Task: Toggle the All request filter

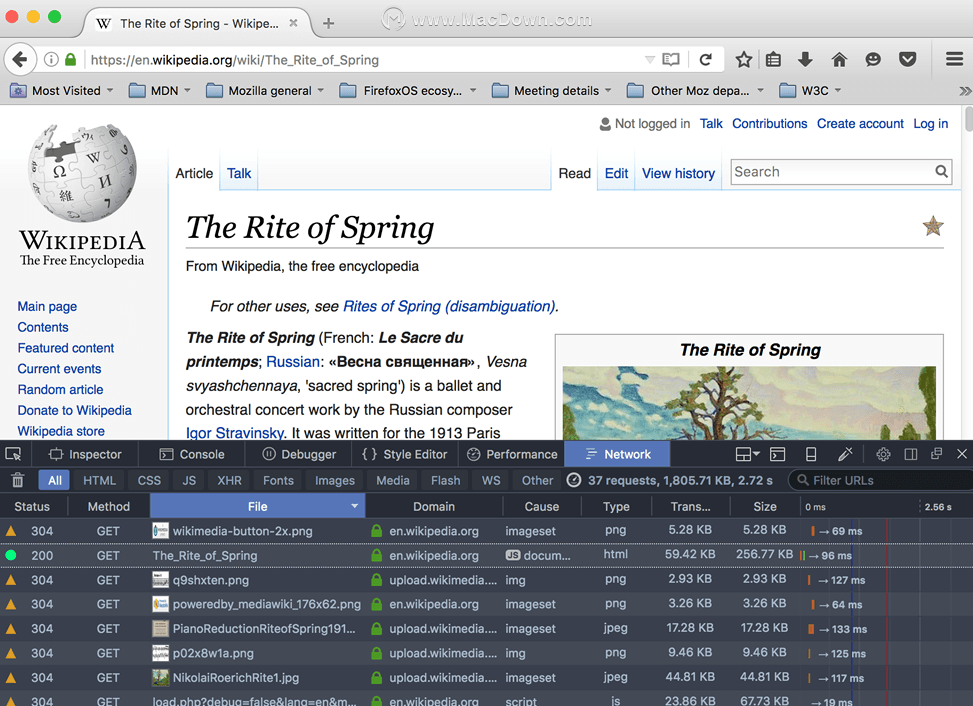Action: (x=55, y=480)
